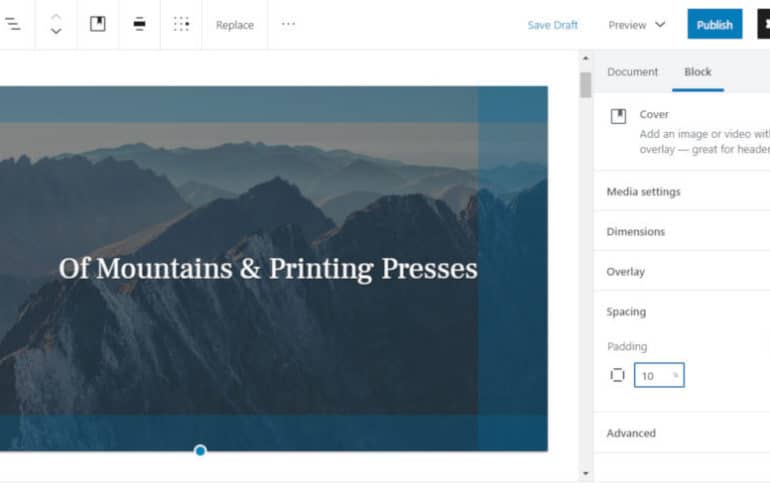Click the Save Draft link
The image size is (770, 500).
click(552, 25)
